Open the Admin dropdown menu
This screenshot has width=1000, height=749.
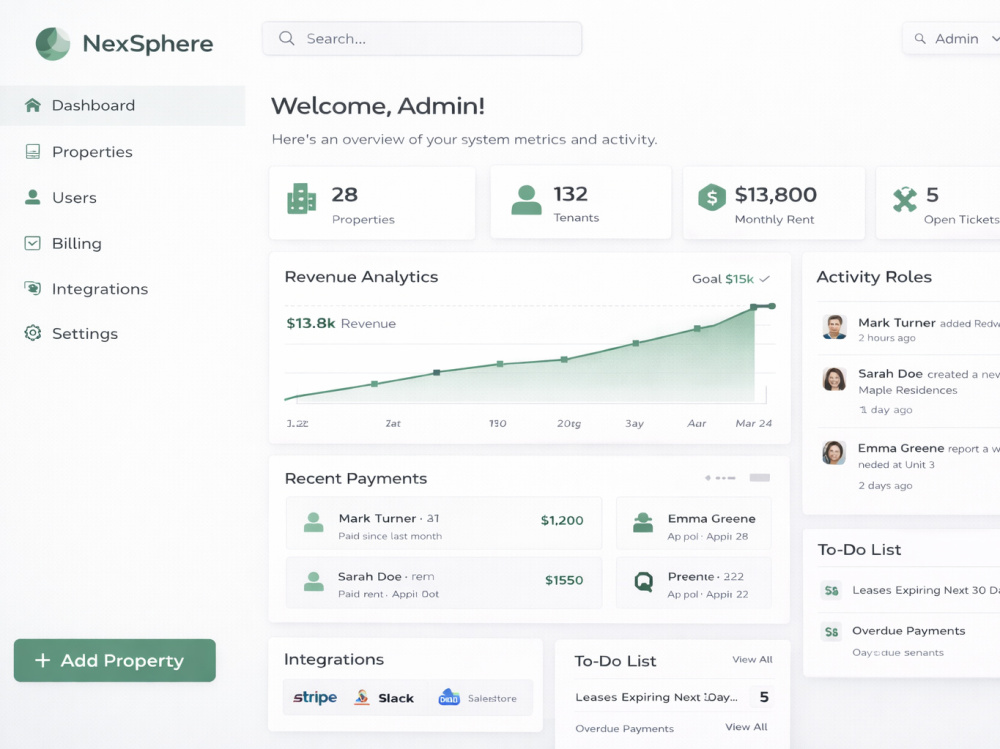point(951,38)
